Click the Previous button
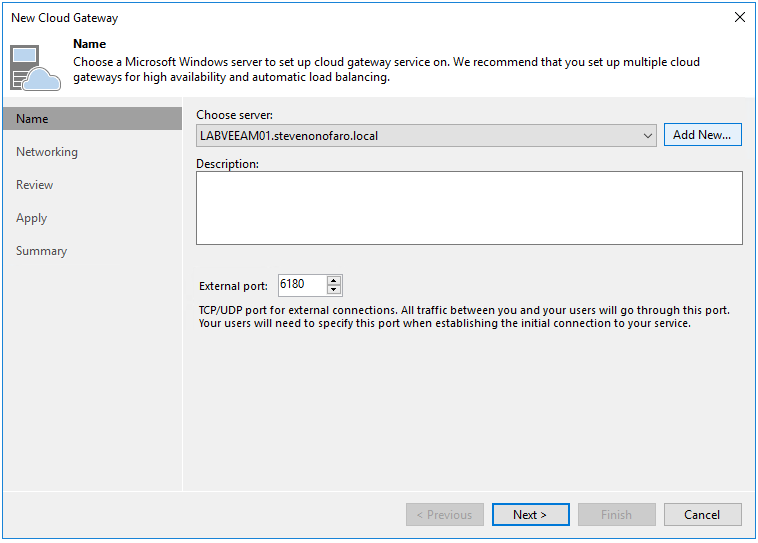Viewport: 758px width, 543px height. point(445,515)
